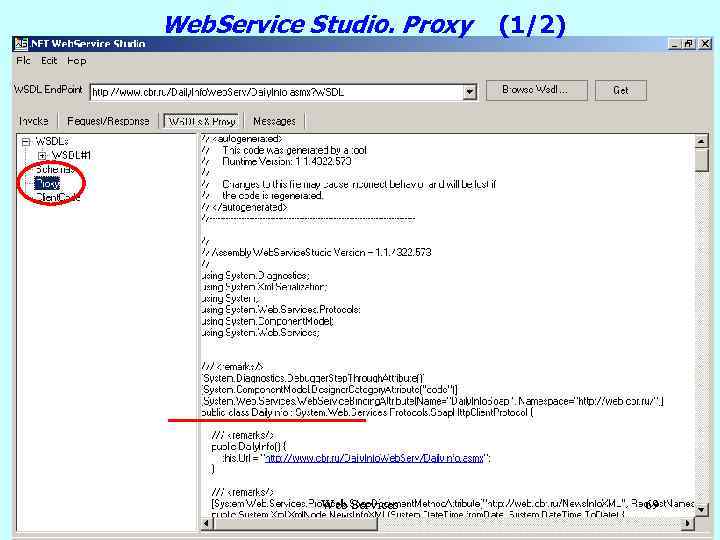Click the vertical scrollbar down arrow
This screenshot has width=720, height=540.
pos(701,509)
